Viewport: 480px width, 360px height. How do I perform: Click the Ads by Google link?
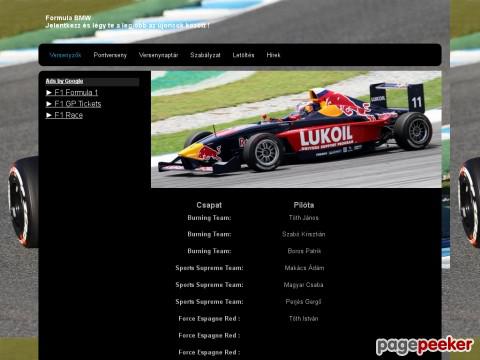[64, 81]
